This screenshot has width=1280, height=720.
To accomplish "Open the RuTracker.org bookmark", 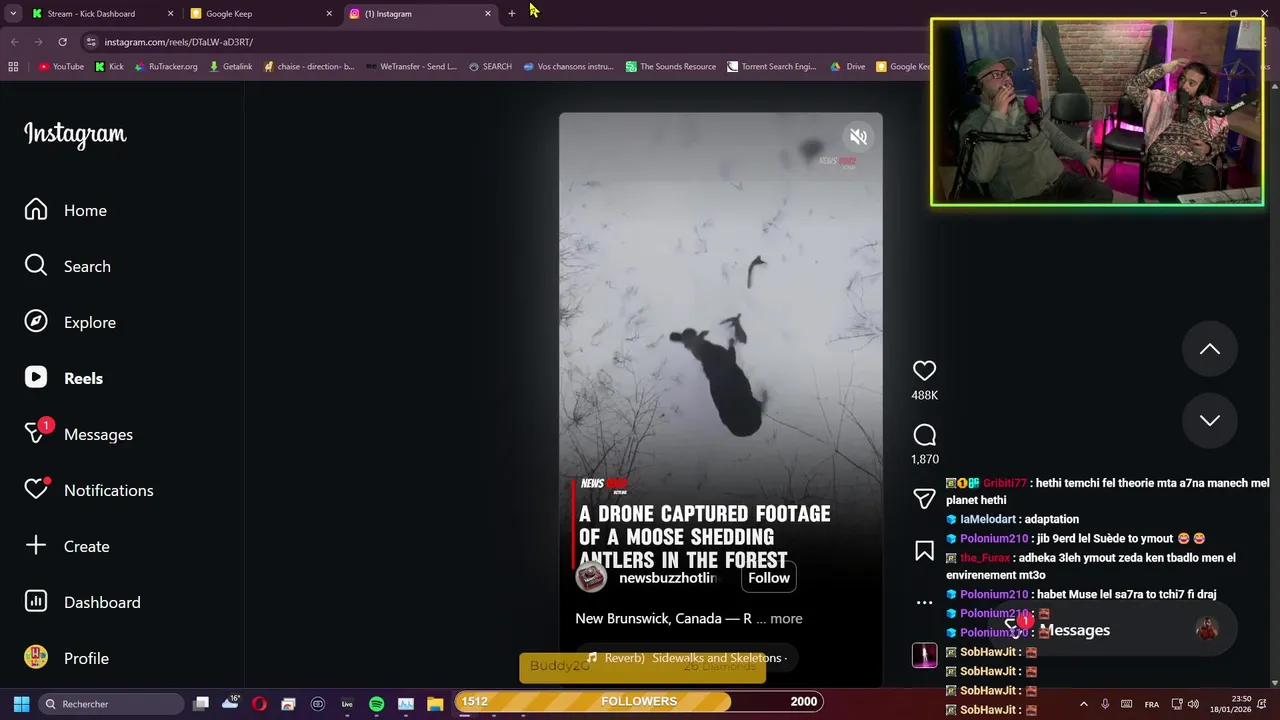I will pos(165,67).
